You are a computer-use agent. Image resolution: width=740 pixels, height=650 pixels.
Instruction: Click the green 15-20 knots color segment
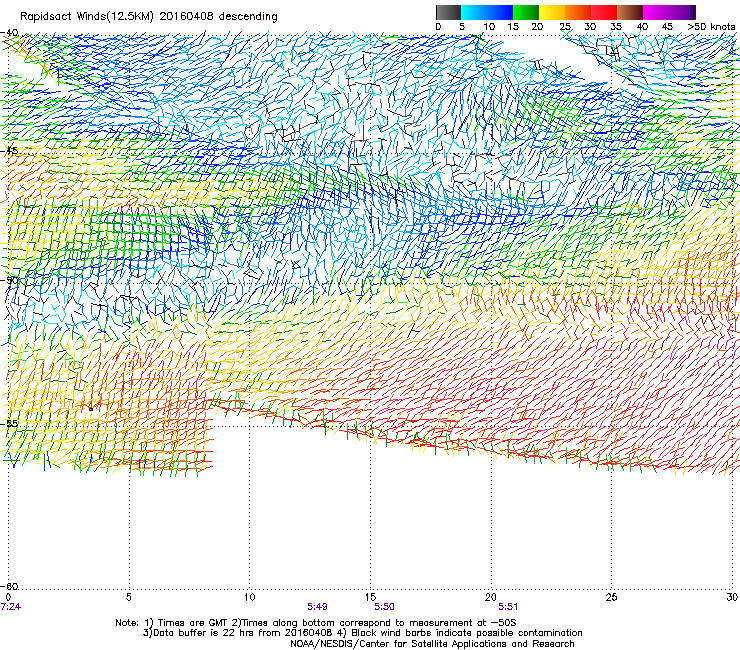[526, 12]
